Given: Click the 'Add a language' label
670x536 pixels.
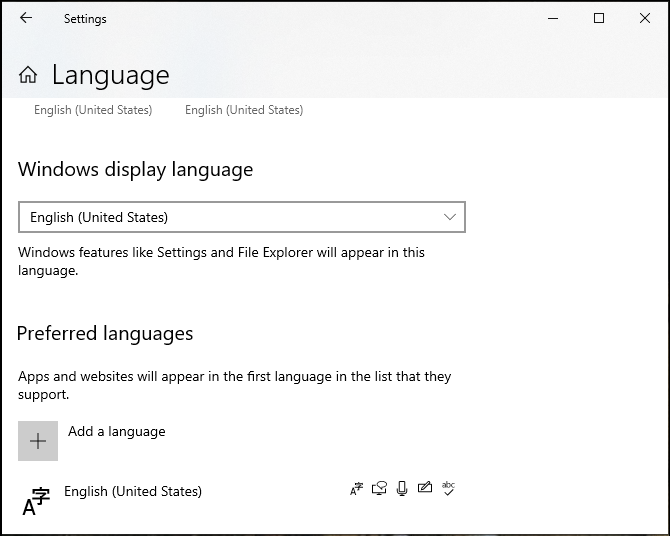Looking at the screenshot, I should pos(117,431).
